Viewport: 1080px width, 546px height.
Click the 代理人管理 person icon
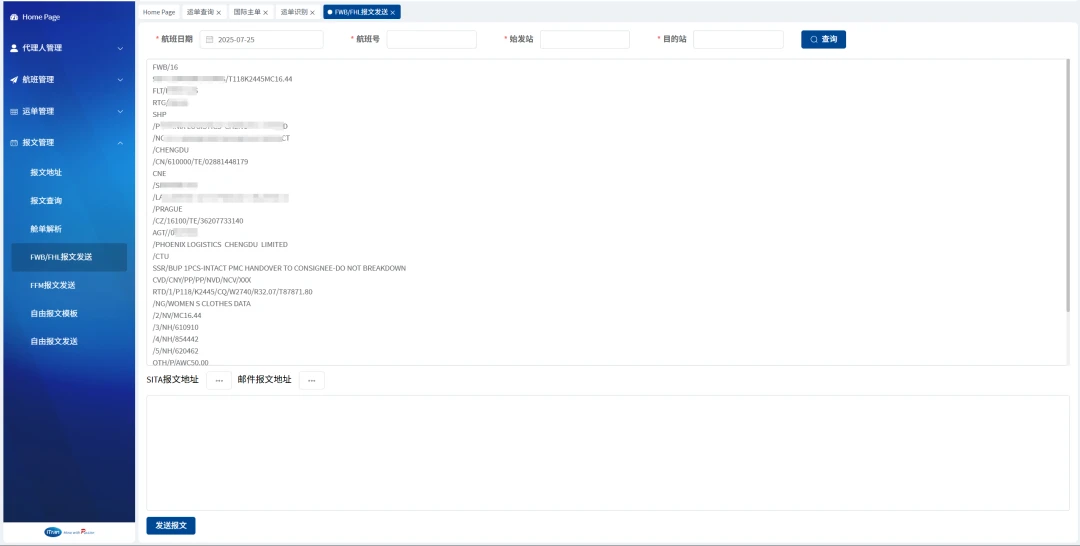(x=14, y=48)
